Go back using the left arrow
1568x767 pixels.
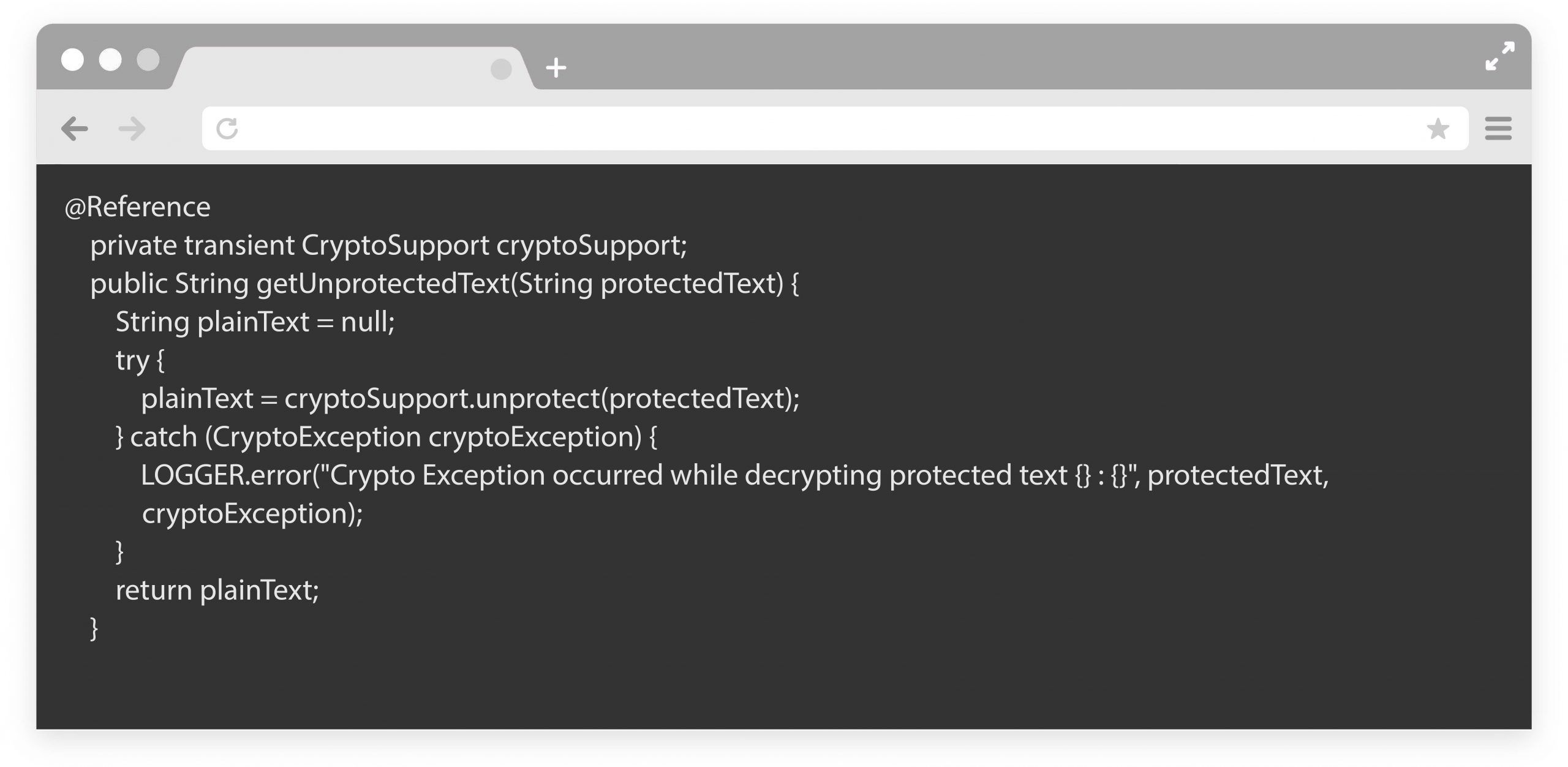(x=75, y=129)
